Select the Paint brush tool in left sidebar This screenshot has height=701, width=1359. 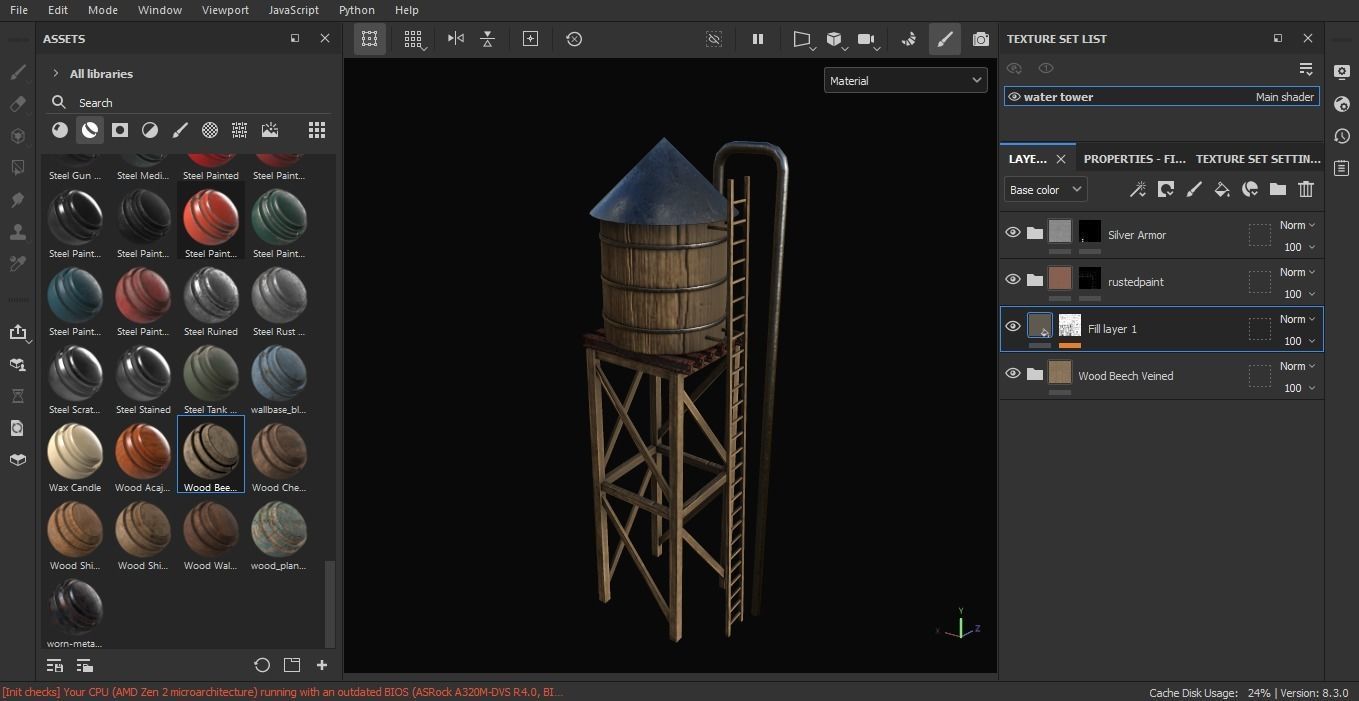click(x=17, y=72)
